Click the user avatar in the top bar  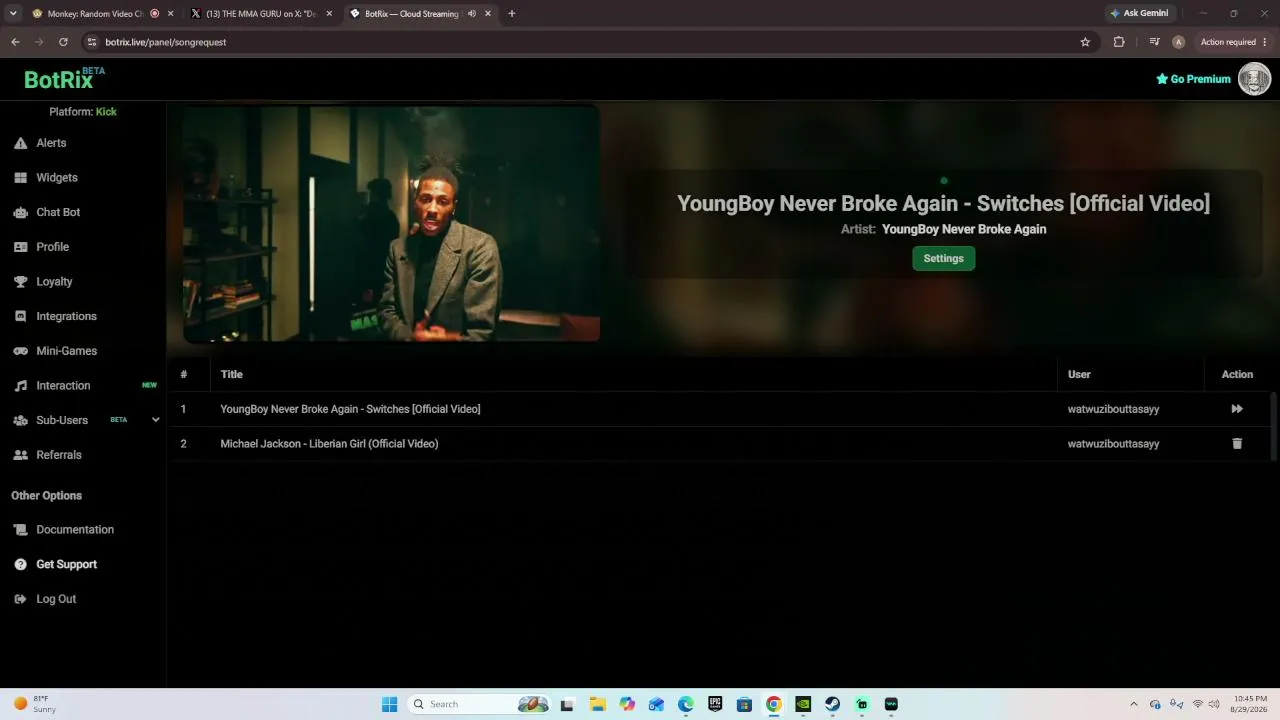coord(1254,79)
